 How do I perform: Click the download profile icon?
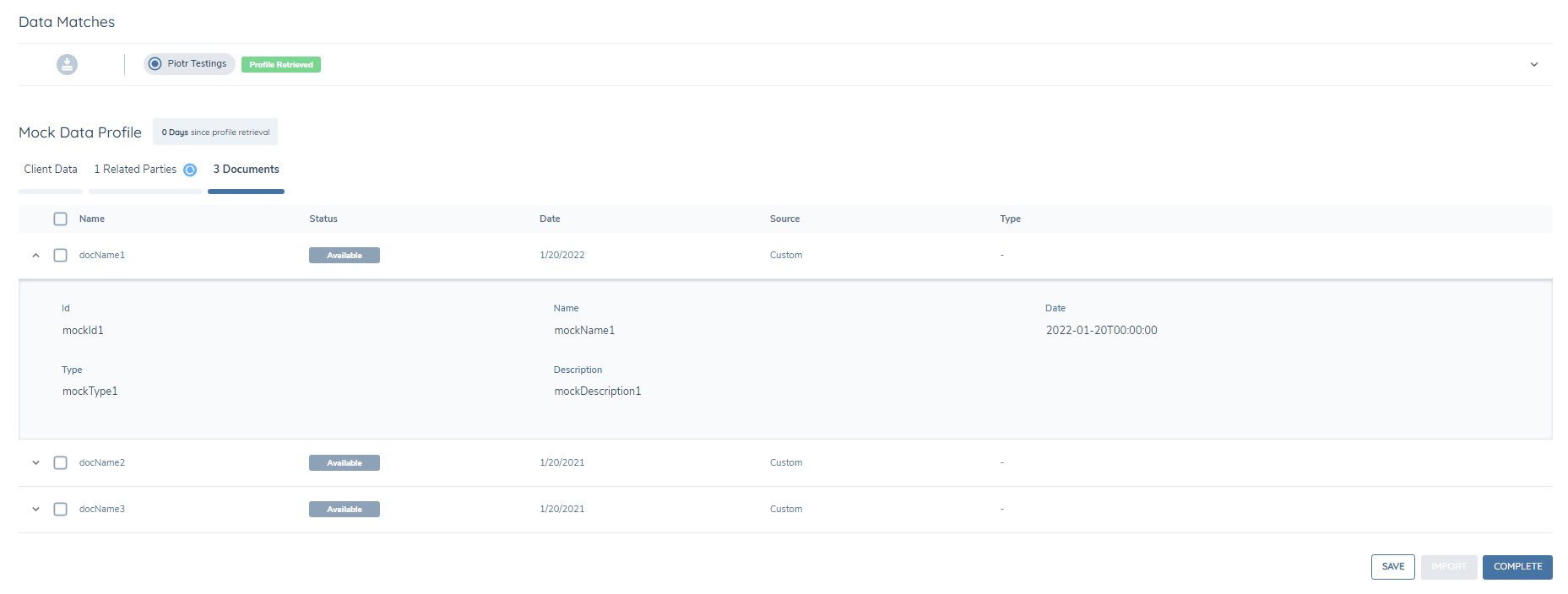coord(67,64)
